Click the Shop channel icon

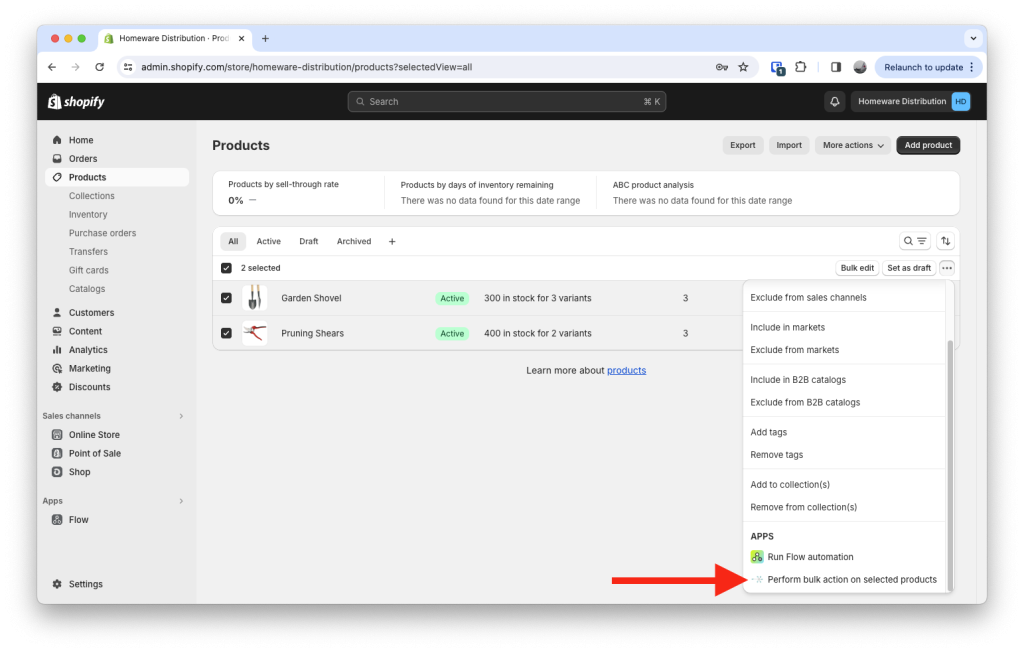pos(57,472)
